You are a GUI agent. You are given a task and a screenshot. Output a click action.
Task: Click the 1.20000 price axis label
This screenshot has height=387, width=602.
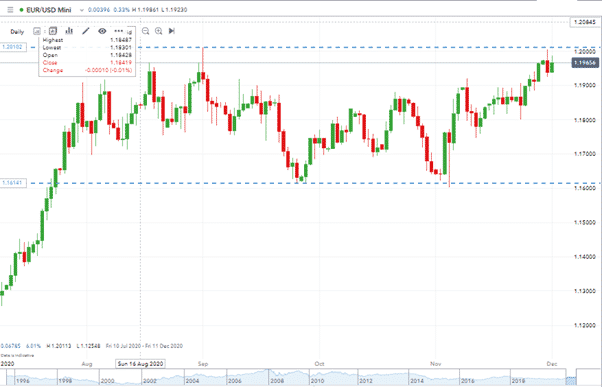coord(585,51)
